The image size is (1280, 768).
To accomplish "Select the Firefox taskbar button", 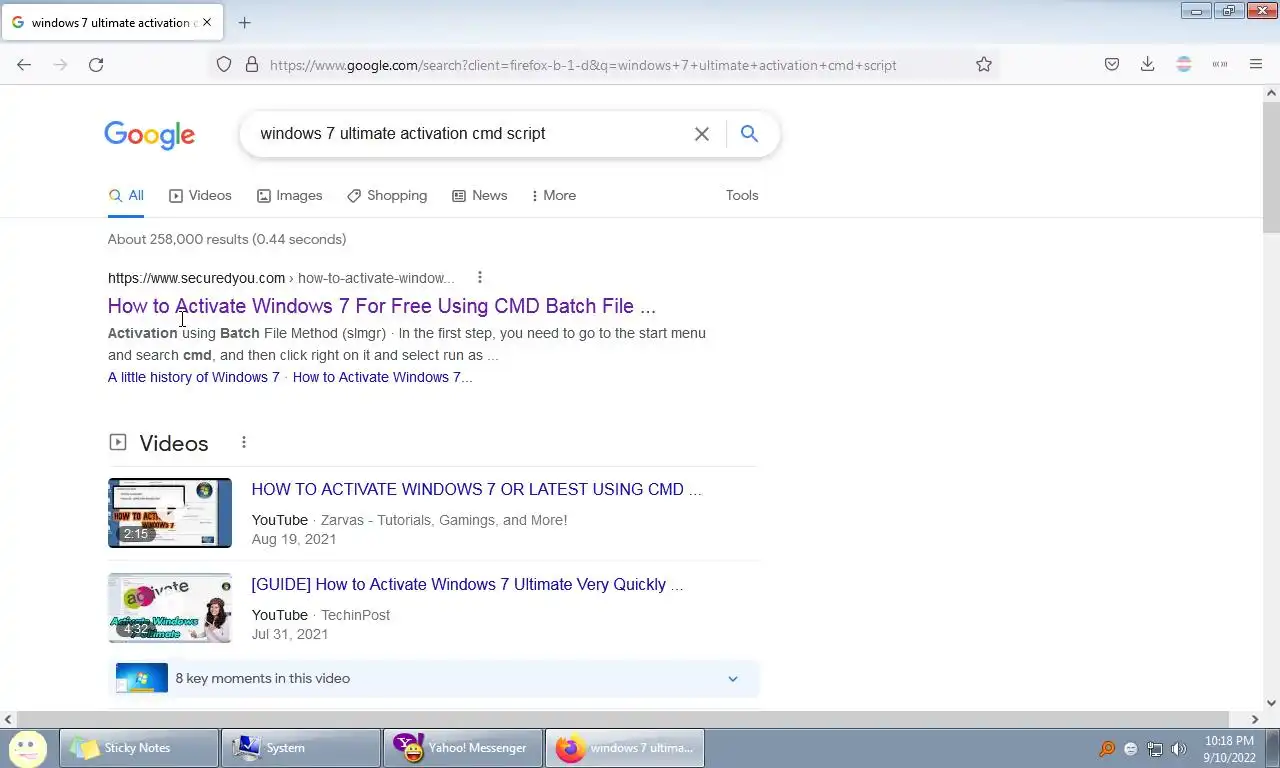I will [x=625, y=748].
